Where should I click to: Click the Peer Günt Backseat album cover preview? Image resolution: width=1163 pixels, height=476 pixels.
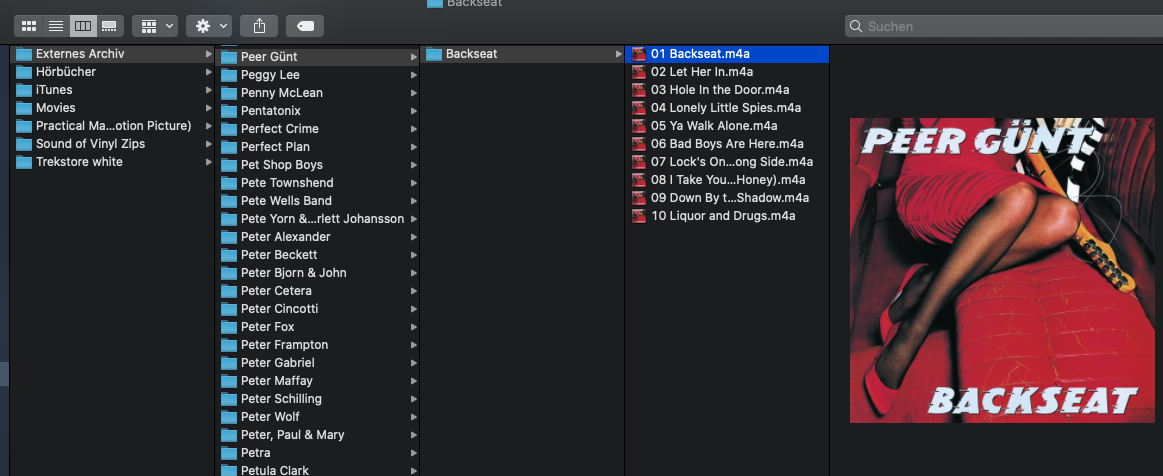tap(1002, 271)
